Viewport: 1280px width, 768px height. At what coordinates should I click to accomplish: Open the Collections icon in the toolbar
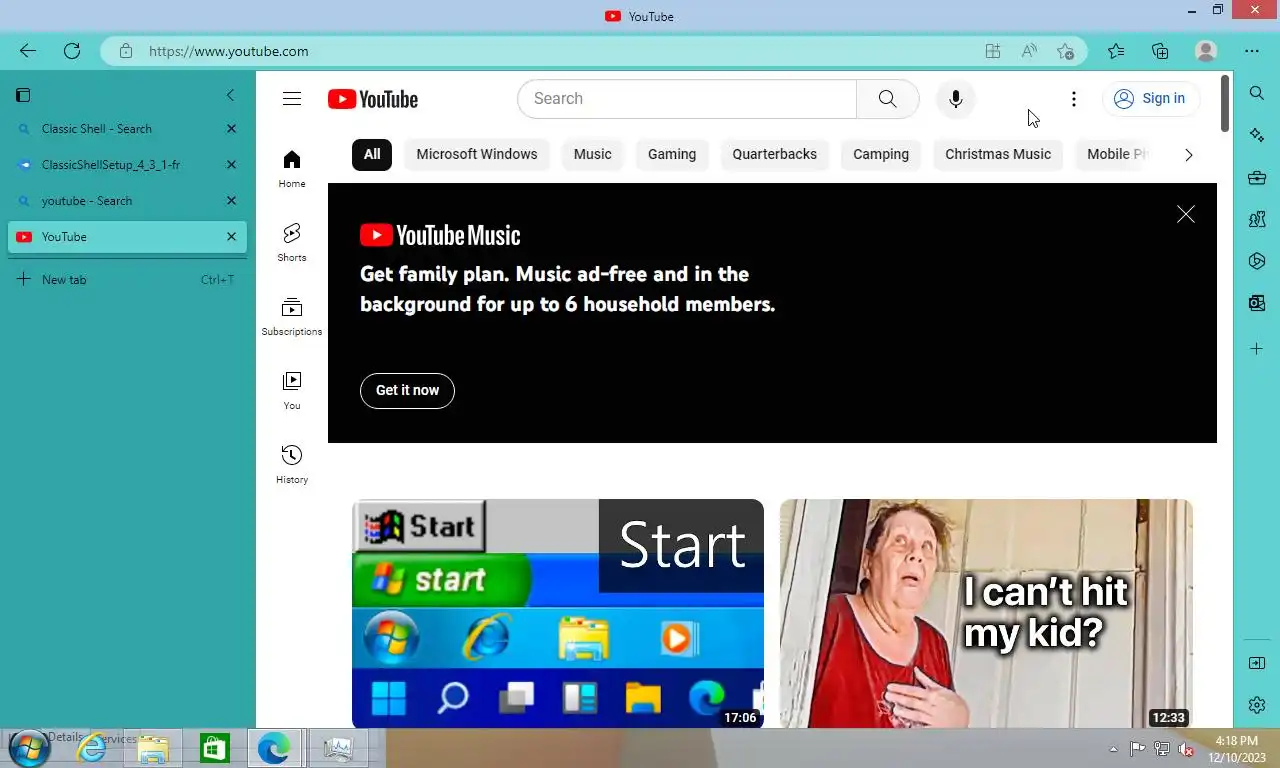click(x=1160, y=51)
